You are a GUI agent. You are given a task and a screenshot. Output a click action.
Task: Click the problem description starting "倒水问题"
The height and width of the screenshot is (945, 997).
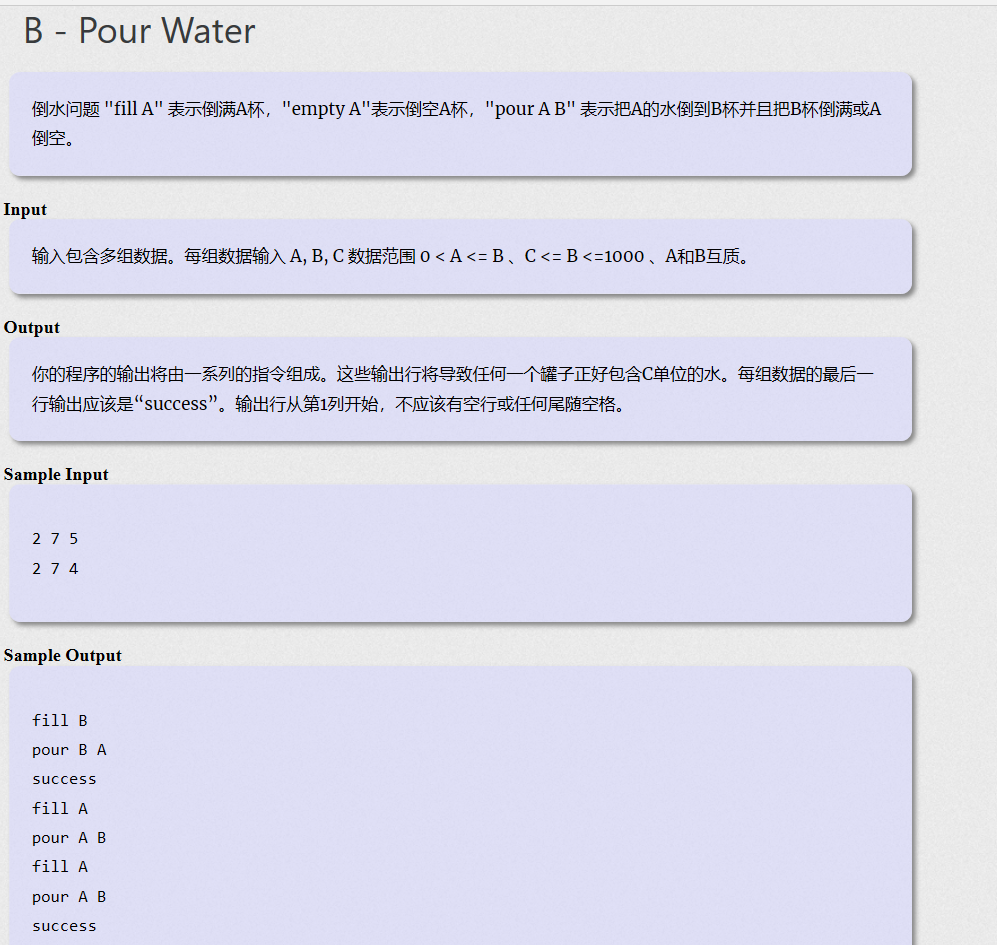(x=457, y=123)
